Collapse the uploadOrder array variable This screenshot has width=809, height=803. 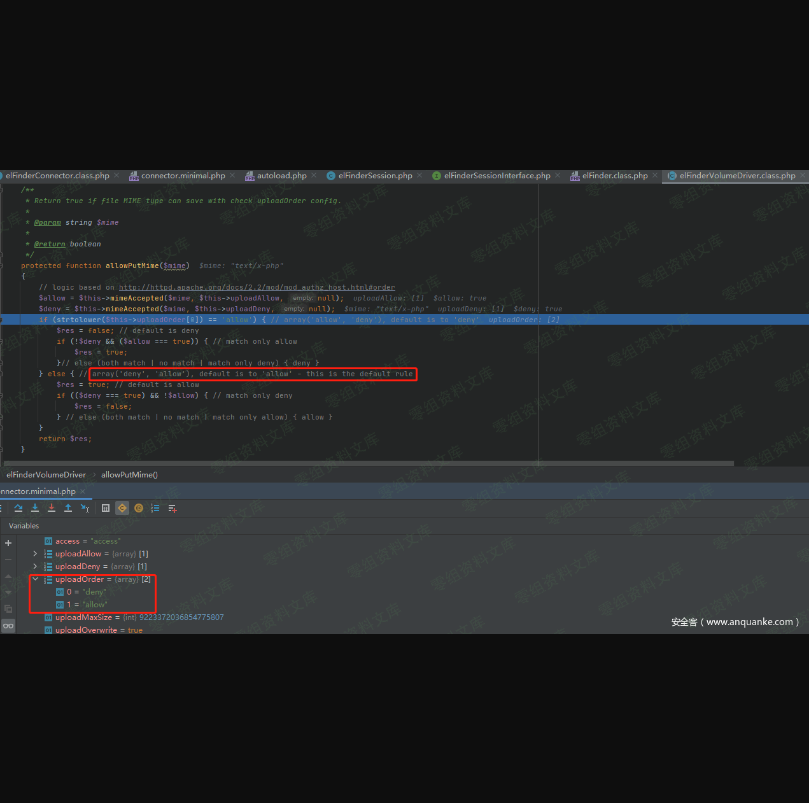click(35, 579)
